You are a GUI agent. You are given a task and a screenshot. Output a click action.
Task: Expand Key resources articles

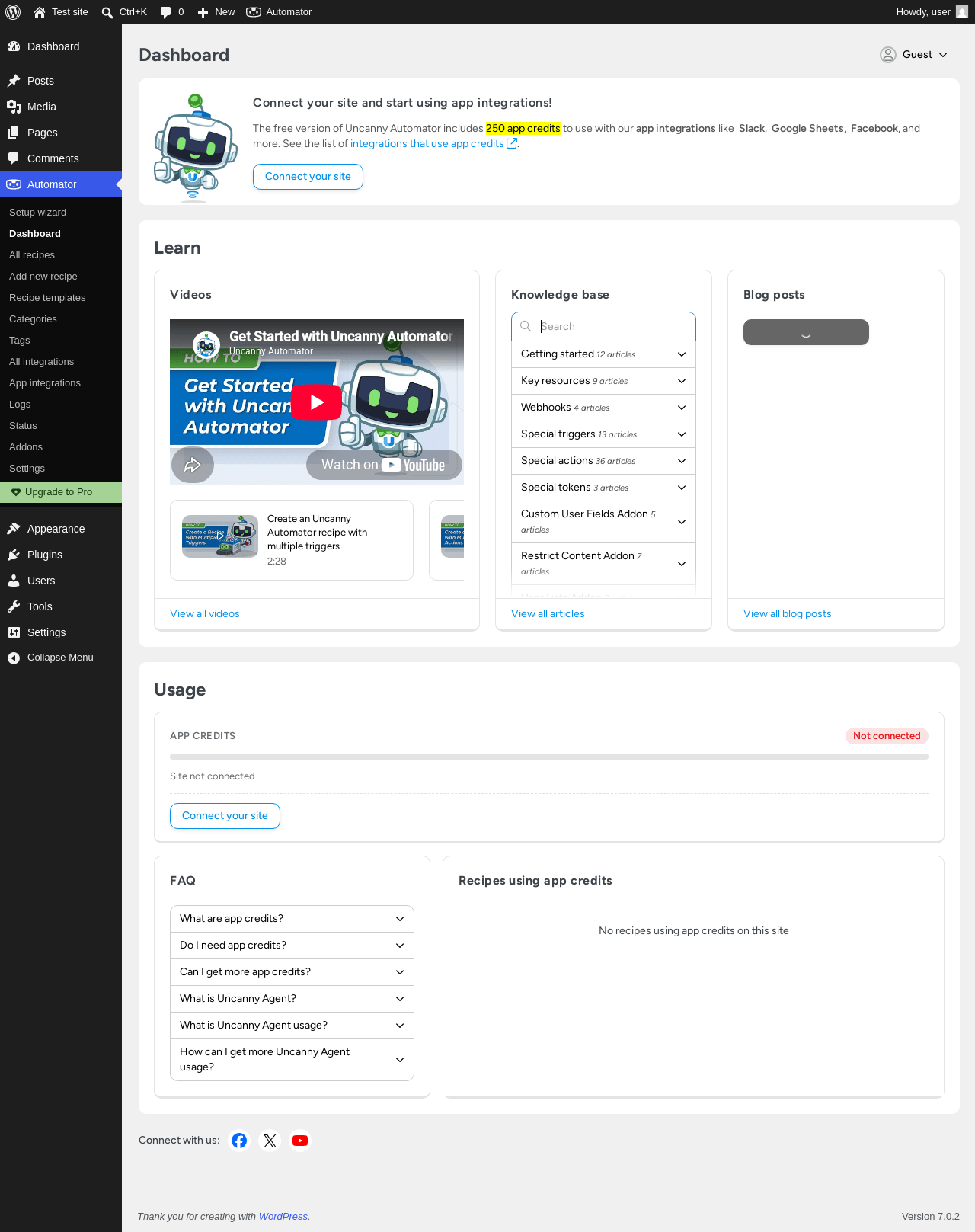603,381
